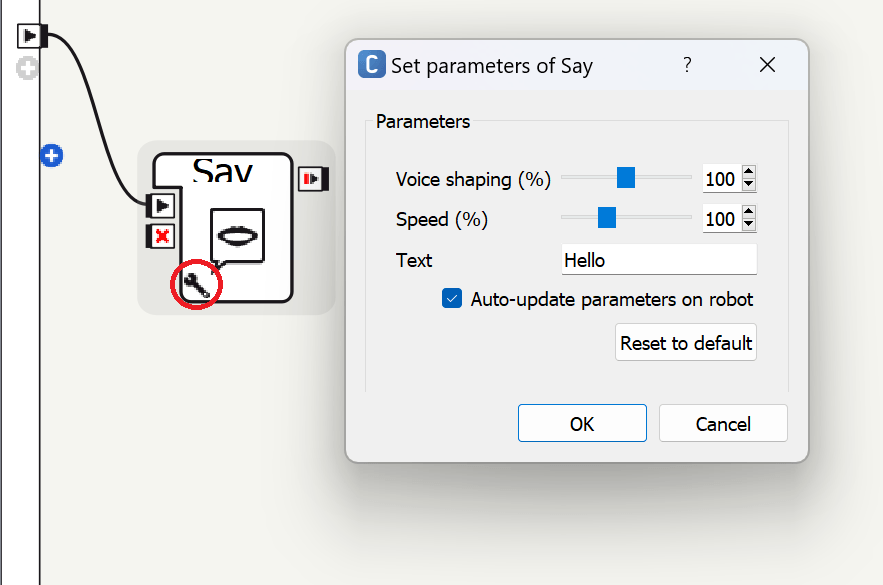This screenshot has width=883, height=585.
Task: Click the blue plus icon on the diagram
Action: (52, 156)
